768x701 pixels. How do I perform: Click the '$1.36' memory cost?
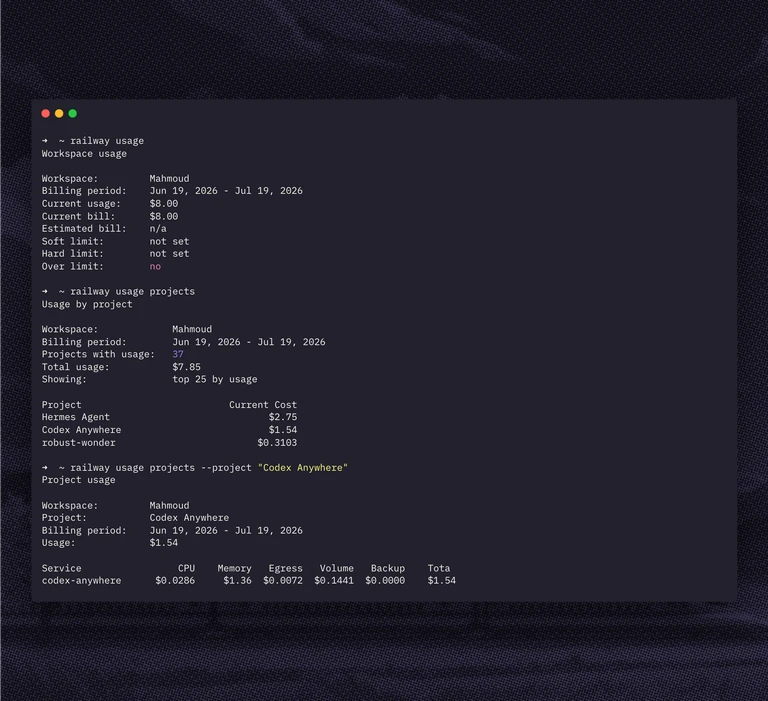237,580
